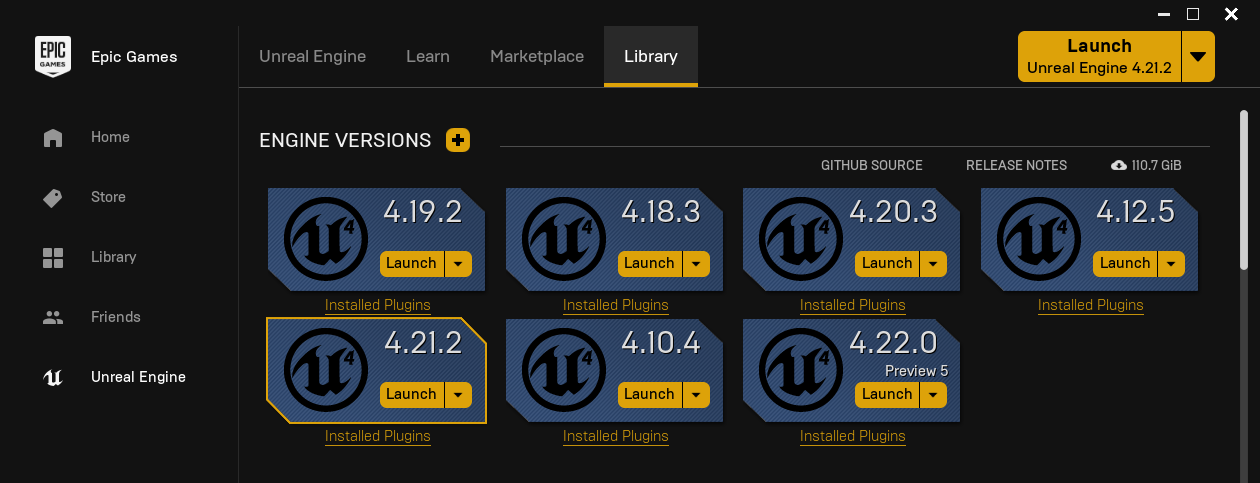Click the Unreal logo on the 4.12.5 card
Screen dimensions: 1260x483
(1038, 239)
